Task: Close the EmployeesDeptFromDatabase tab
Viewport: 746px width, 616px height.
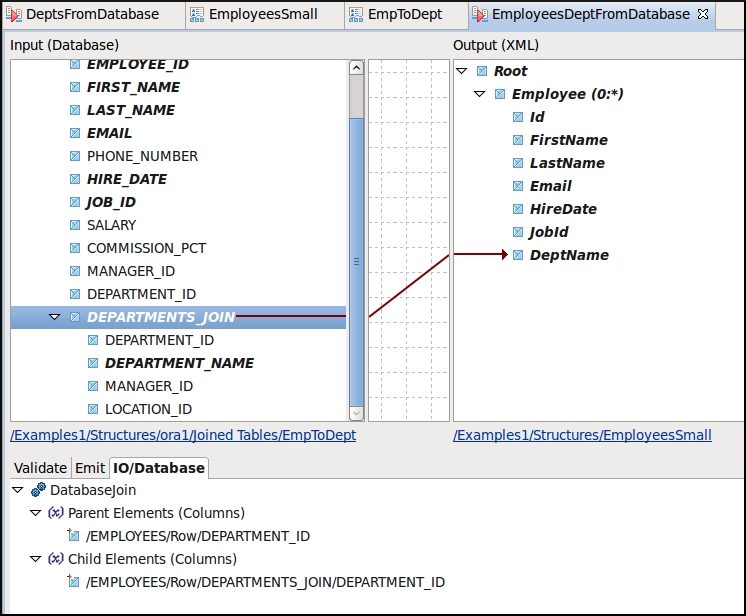Action: 703,14
